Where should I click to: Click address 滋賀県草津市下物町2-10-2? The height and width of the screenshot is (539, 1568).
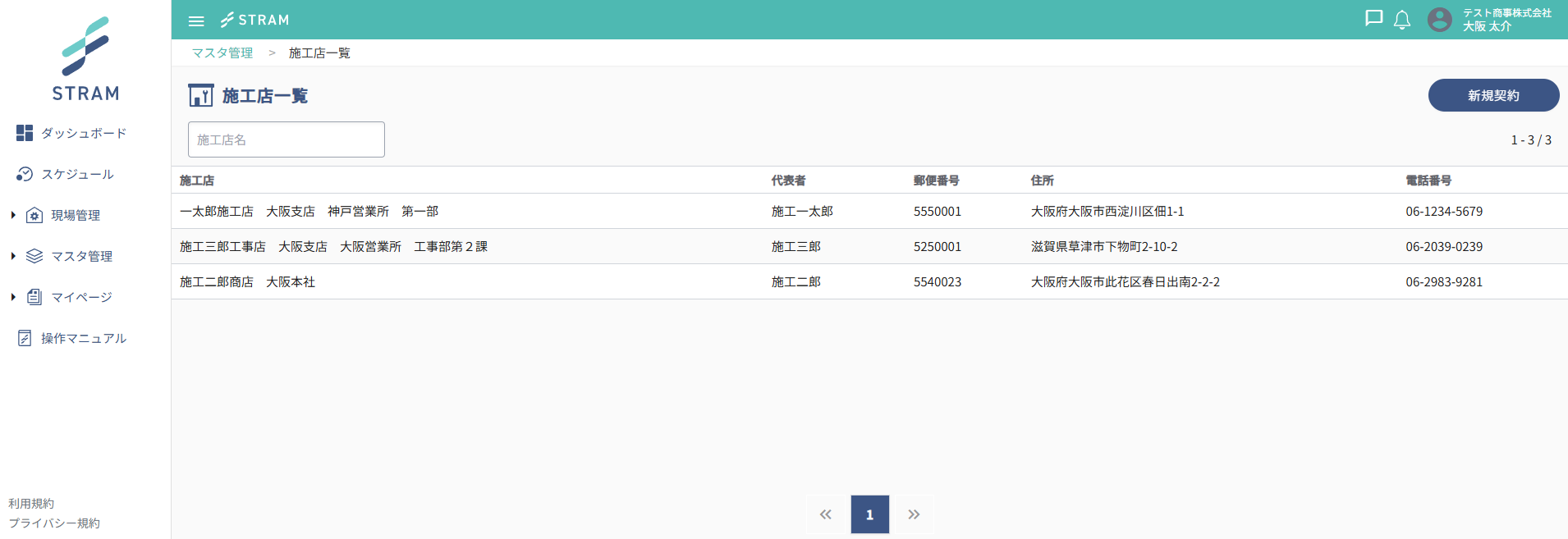pyautogui.click(x=1104, y=246)
